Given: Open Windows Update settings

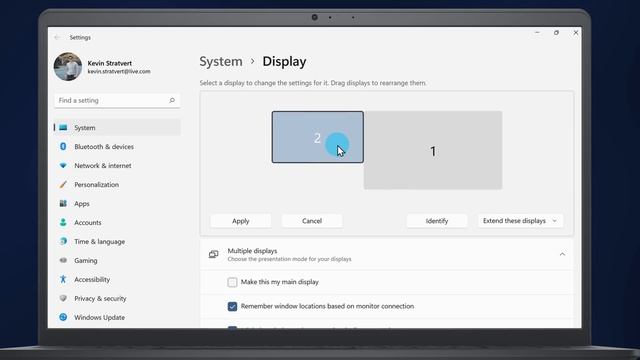Looking at the screenshot, I should 117,317.
